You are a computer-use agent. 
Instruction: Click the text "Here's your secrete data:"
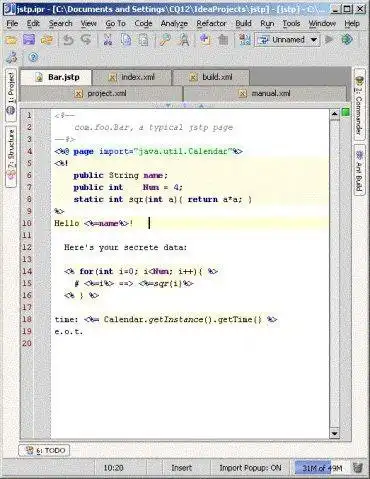pyautogui.click(x=126, y=247)
